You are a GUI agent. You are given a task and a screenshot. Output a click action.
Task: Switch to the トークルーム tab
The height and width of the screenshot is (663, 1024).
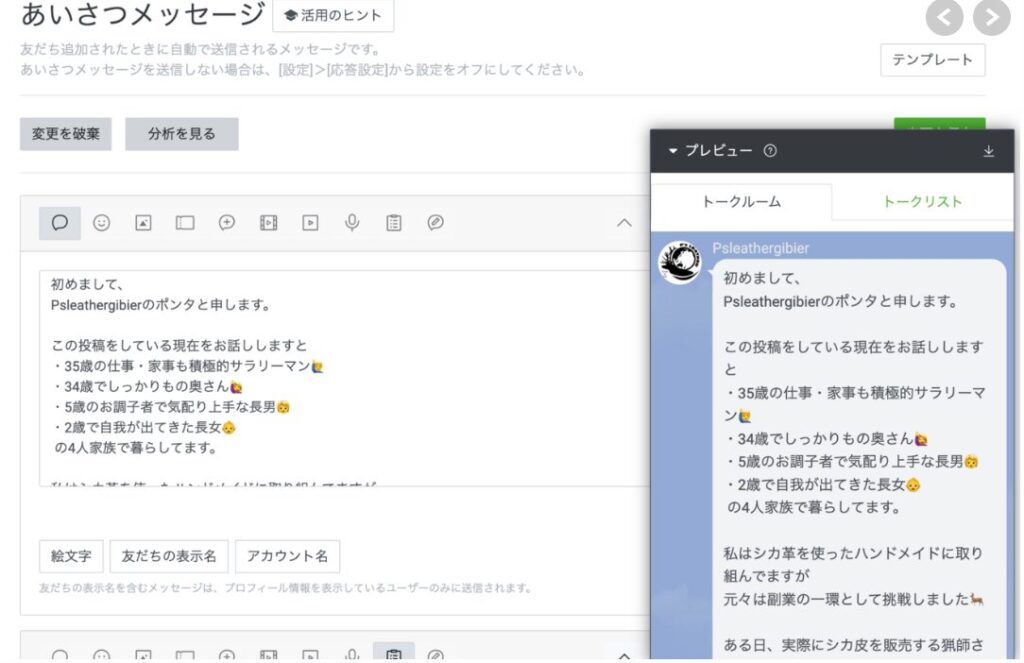click(741, 202)
